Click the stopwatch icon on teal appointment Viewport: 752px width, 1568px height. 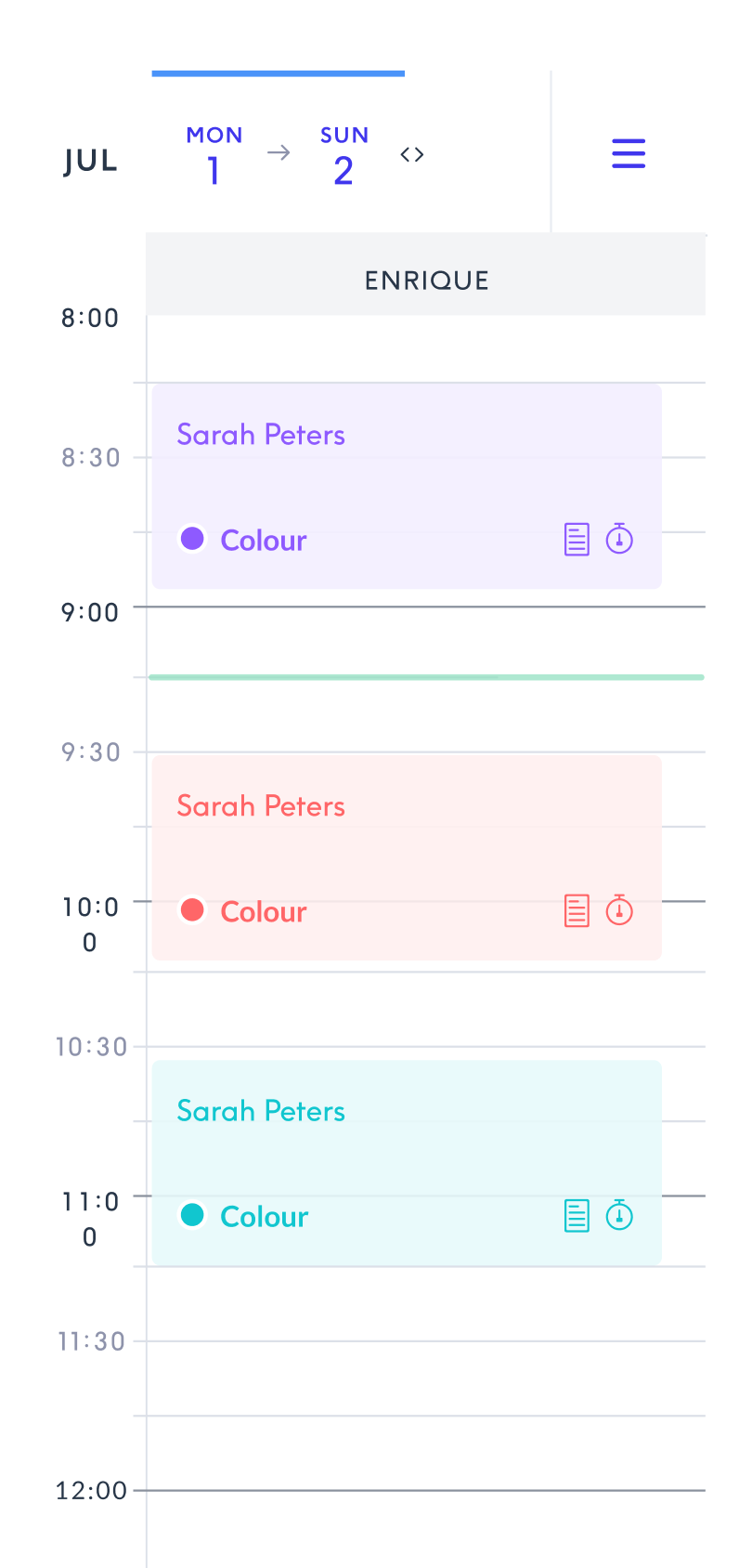click(x=619, y=1214)
